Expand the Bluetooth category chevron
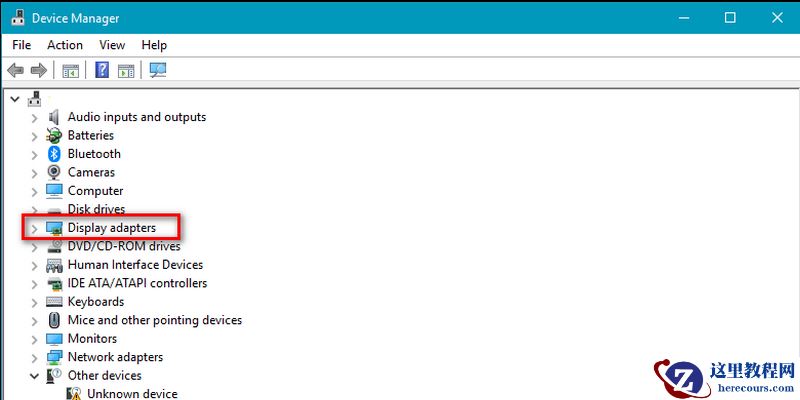Screen dimensions: 800x400 click(x=34, y=155)
